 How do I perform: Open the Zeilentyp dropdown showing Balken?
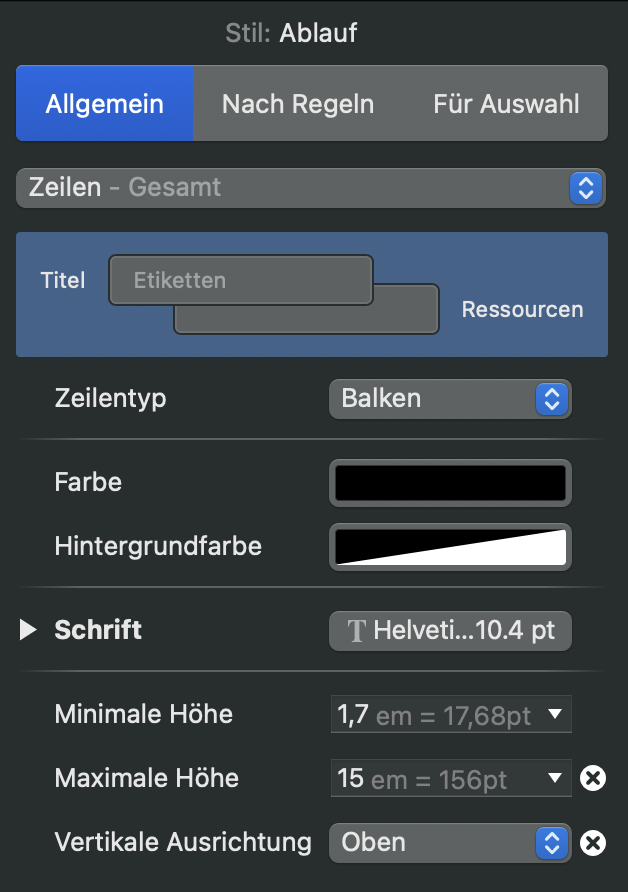(x=440, y=398)
